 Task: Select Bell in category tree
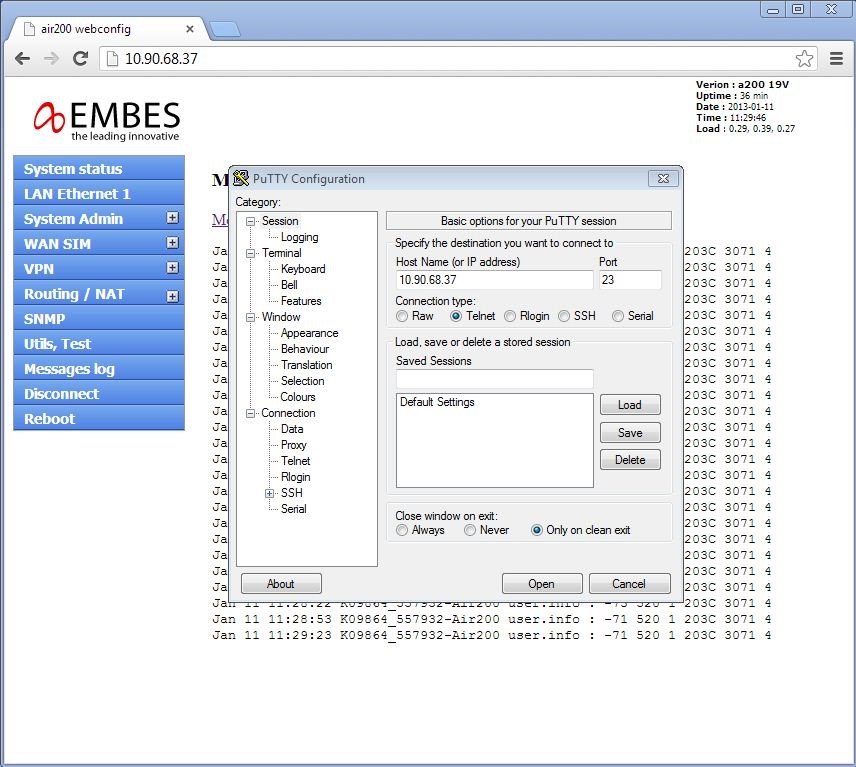pyautogui.click(x=289, y=284)
